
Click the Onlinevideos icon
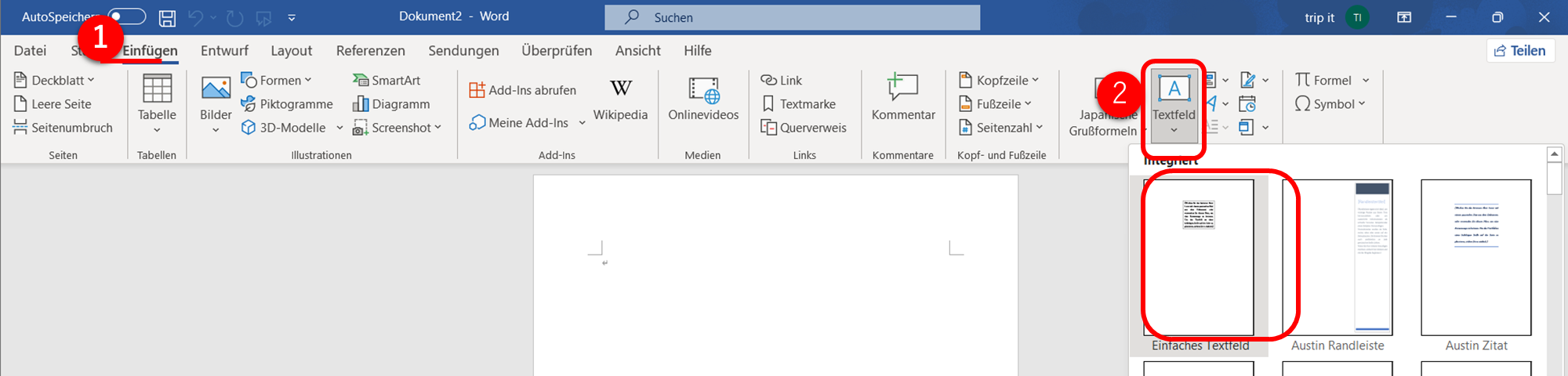click(703, 89)
